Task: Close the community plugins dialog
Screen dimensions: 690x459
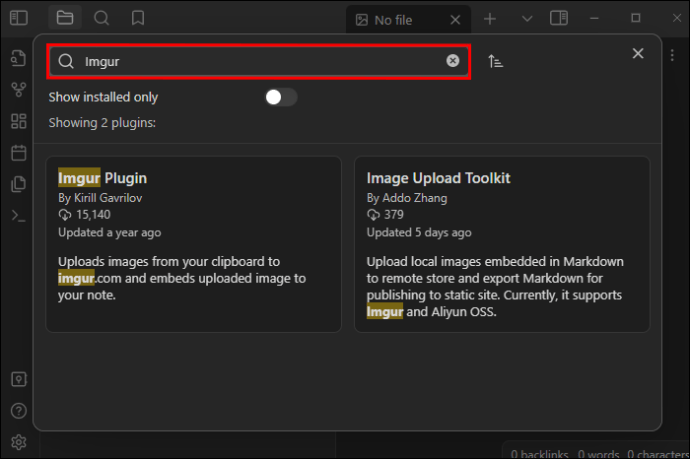Action: (638, 54)
